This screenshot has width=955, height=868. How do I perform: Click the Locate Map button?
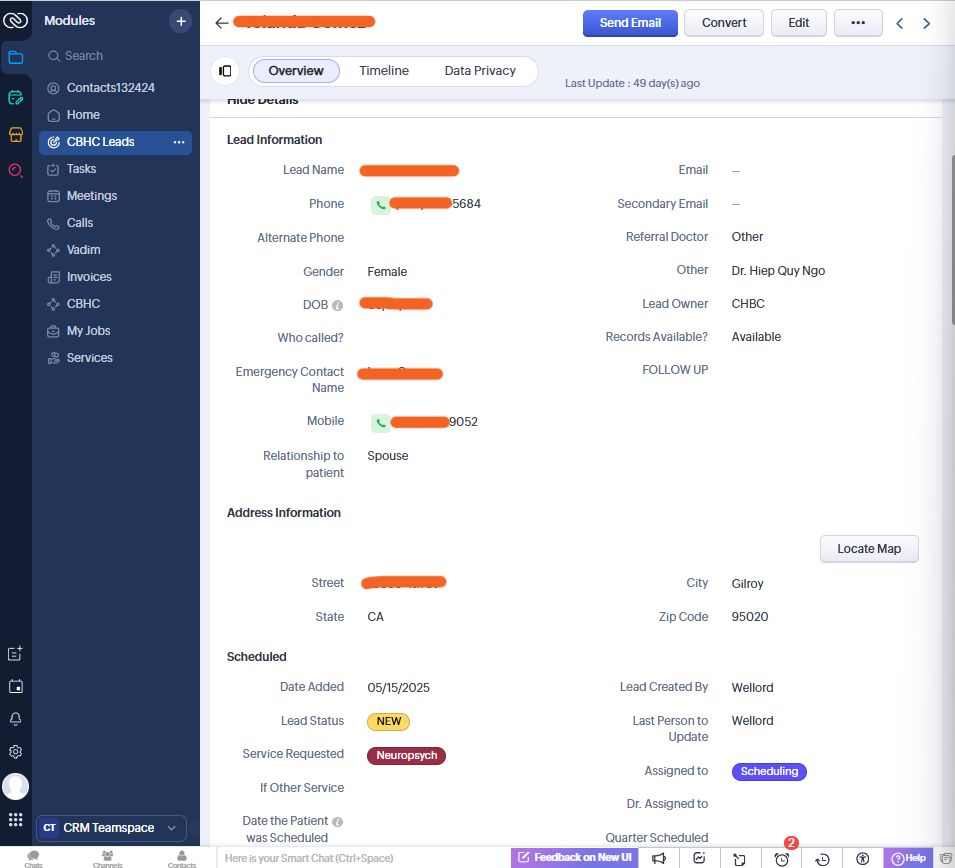(869, 549)
